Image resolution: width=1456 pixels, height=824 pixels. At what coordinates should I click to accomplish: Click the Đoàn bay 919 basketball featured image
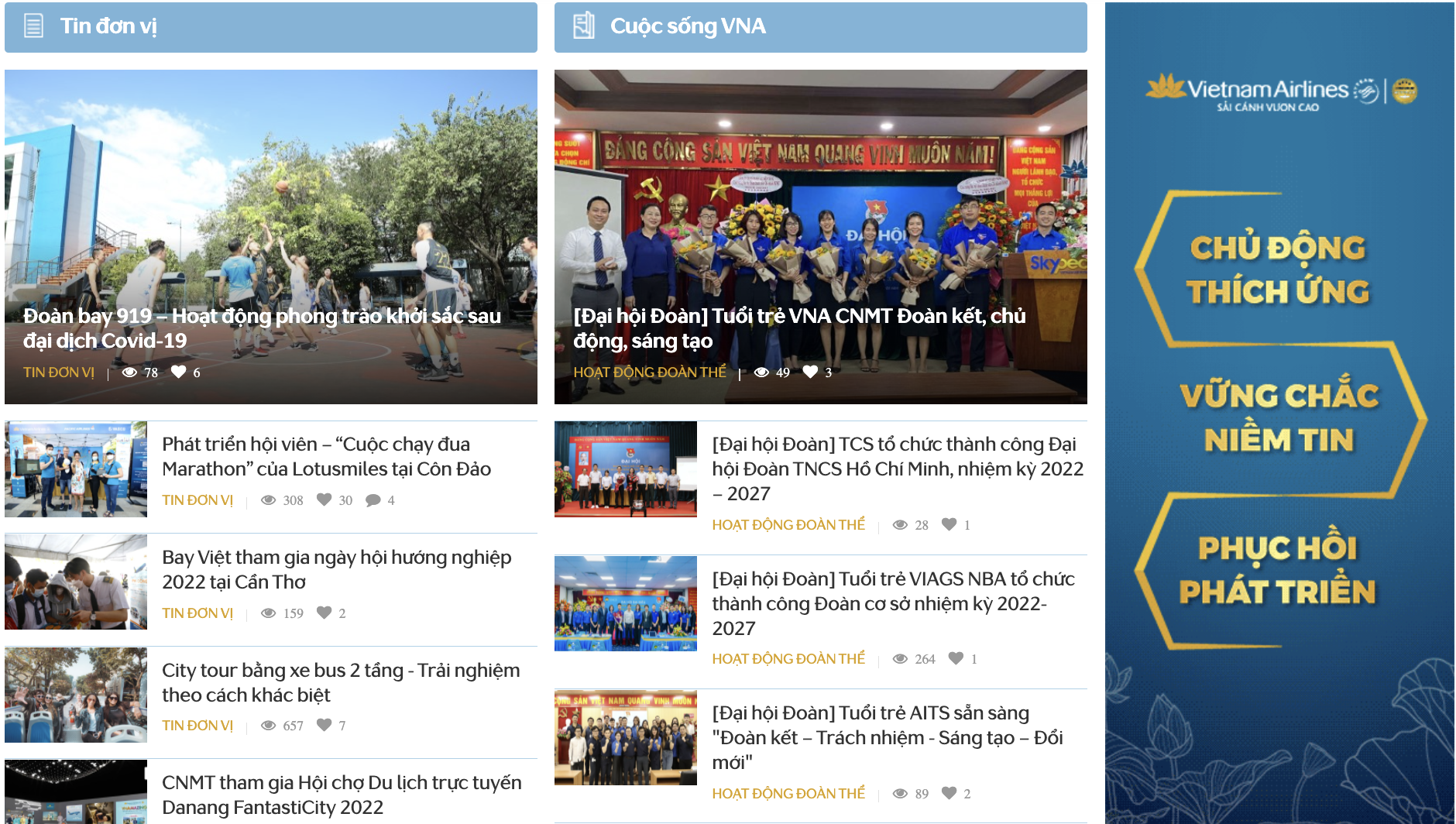click(270, 194)
